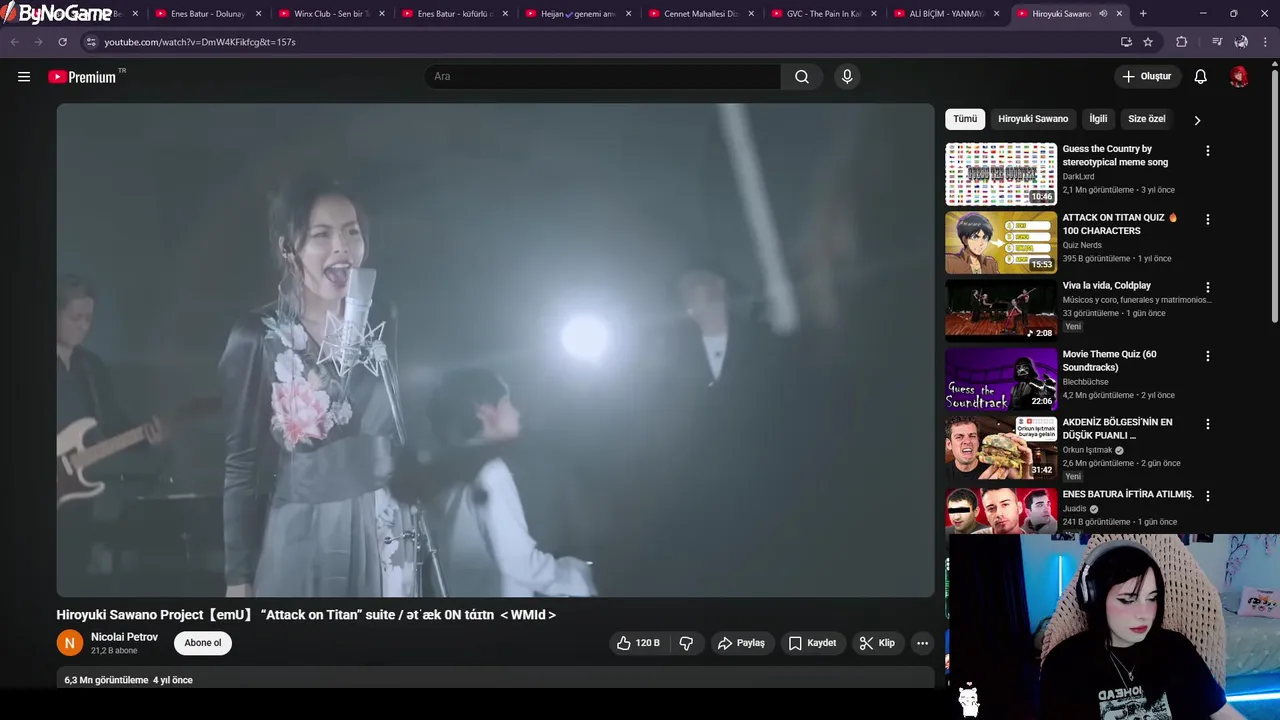
Task: Open Viva la vida, Coldplay title link
Action: point(1107,286)
